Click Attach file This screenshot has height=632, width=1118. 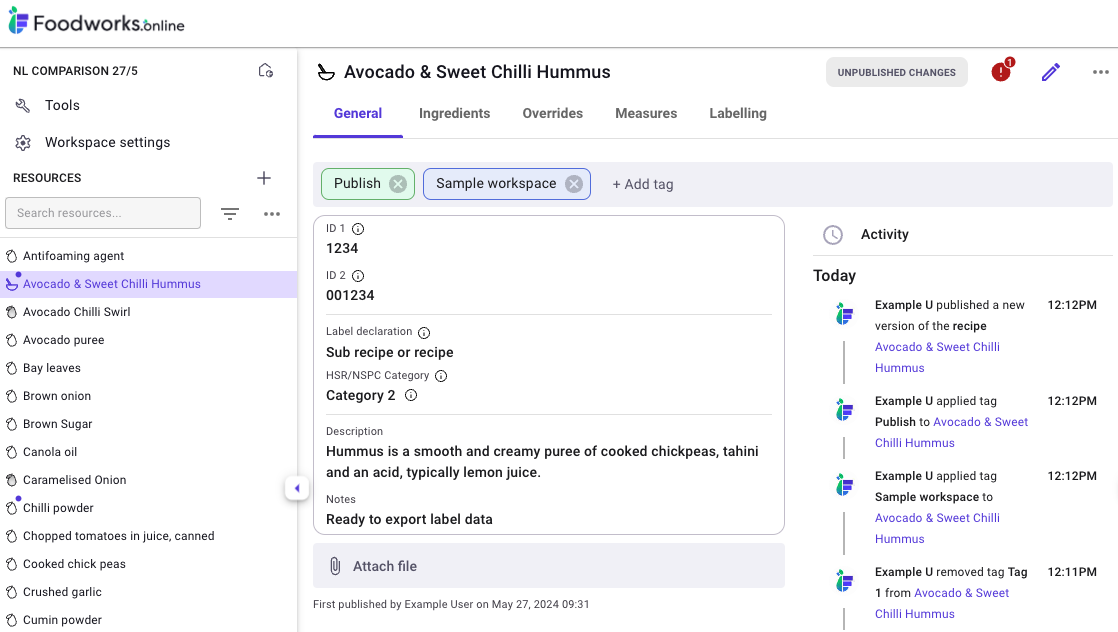click(x=384, y=566)
